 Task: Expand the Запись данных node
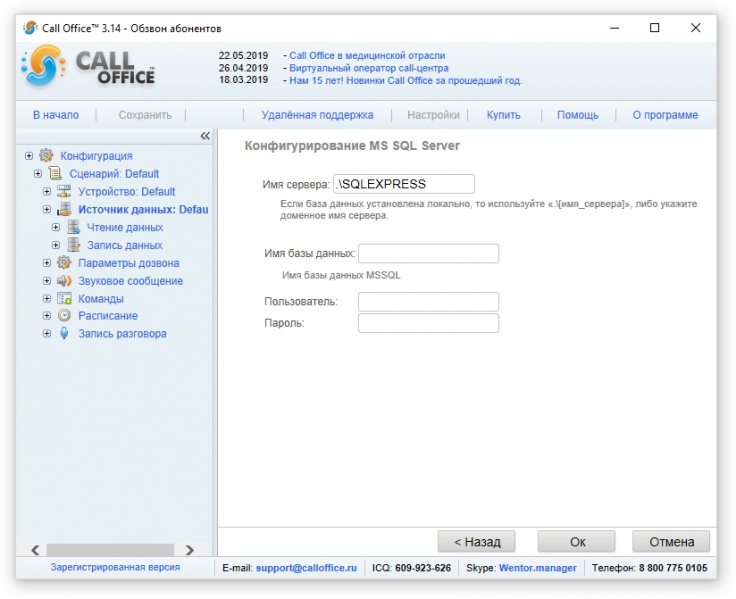click(55, 245)
